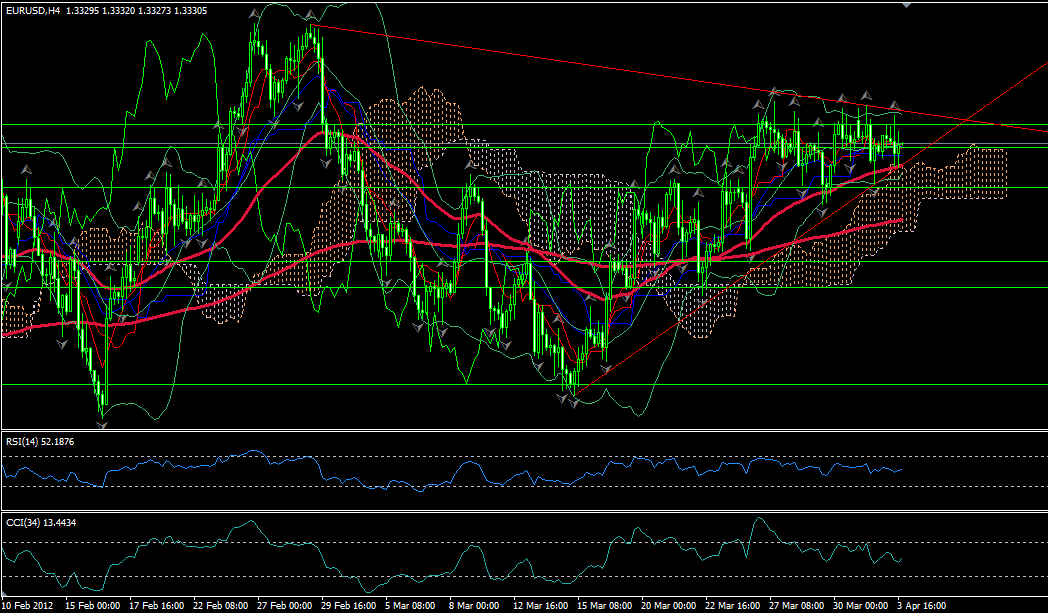The image size is (1048, 613).
Task: Click the chart shift triangle marker at top
Action: coord(907,5)
